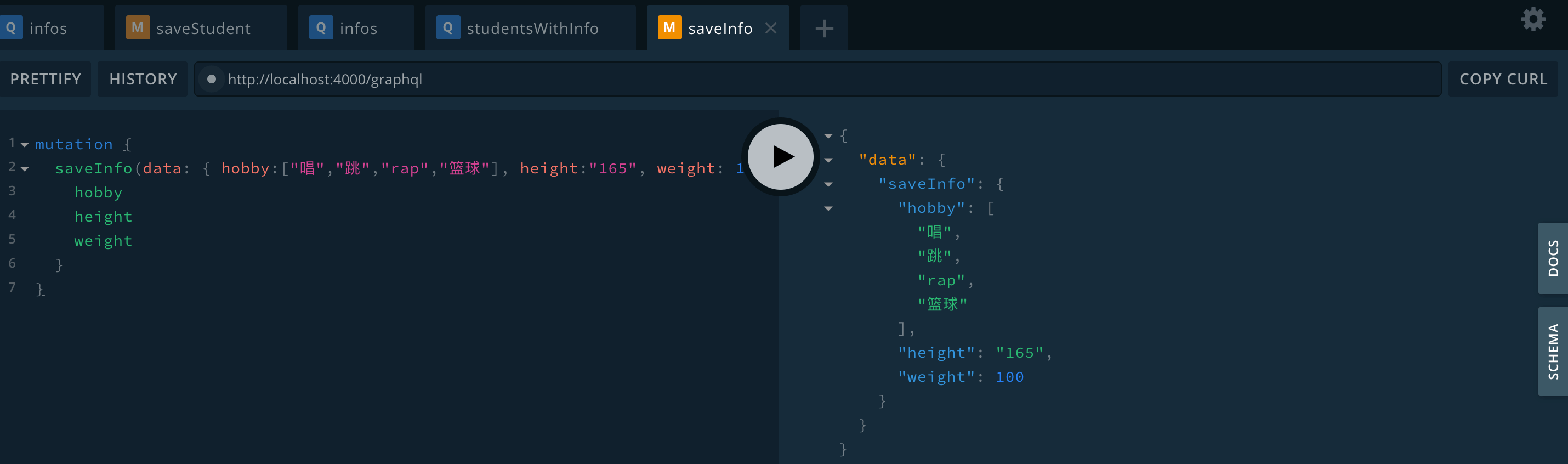This screenshot has height=464, width=1568.
Task: Click the "篮球" value in response
Action: [942, 304]
